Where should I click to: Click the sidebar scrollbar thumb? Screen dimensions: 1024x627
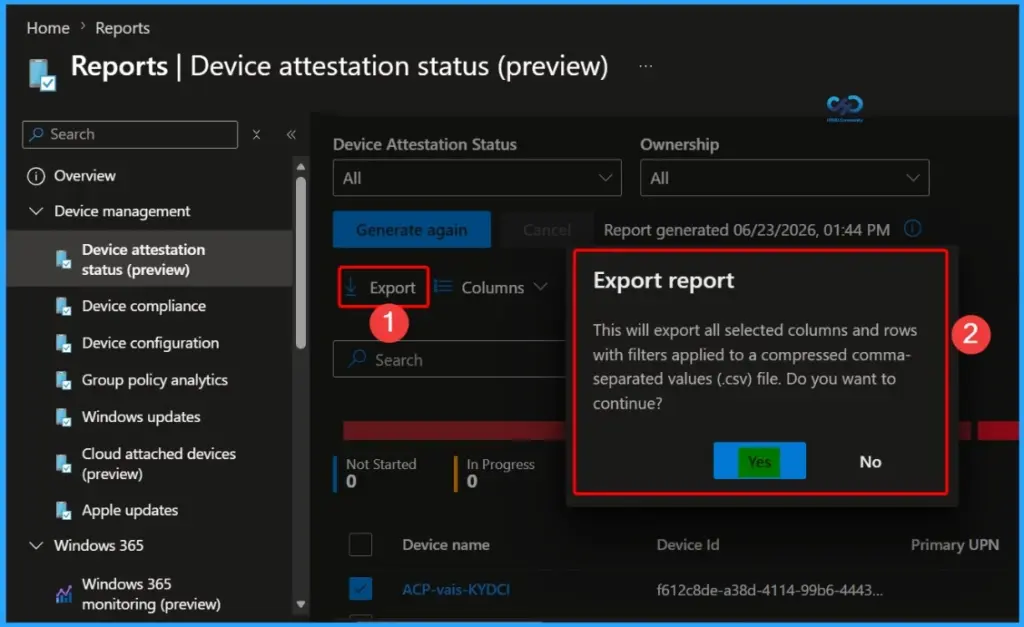[x=300, y=261]
